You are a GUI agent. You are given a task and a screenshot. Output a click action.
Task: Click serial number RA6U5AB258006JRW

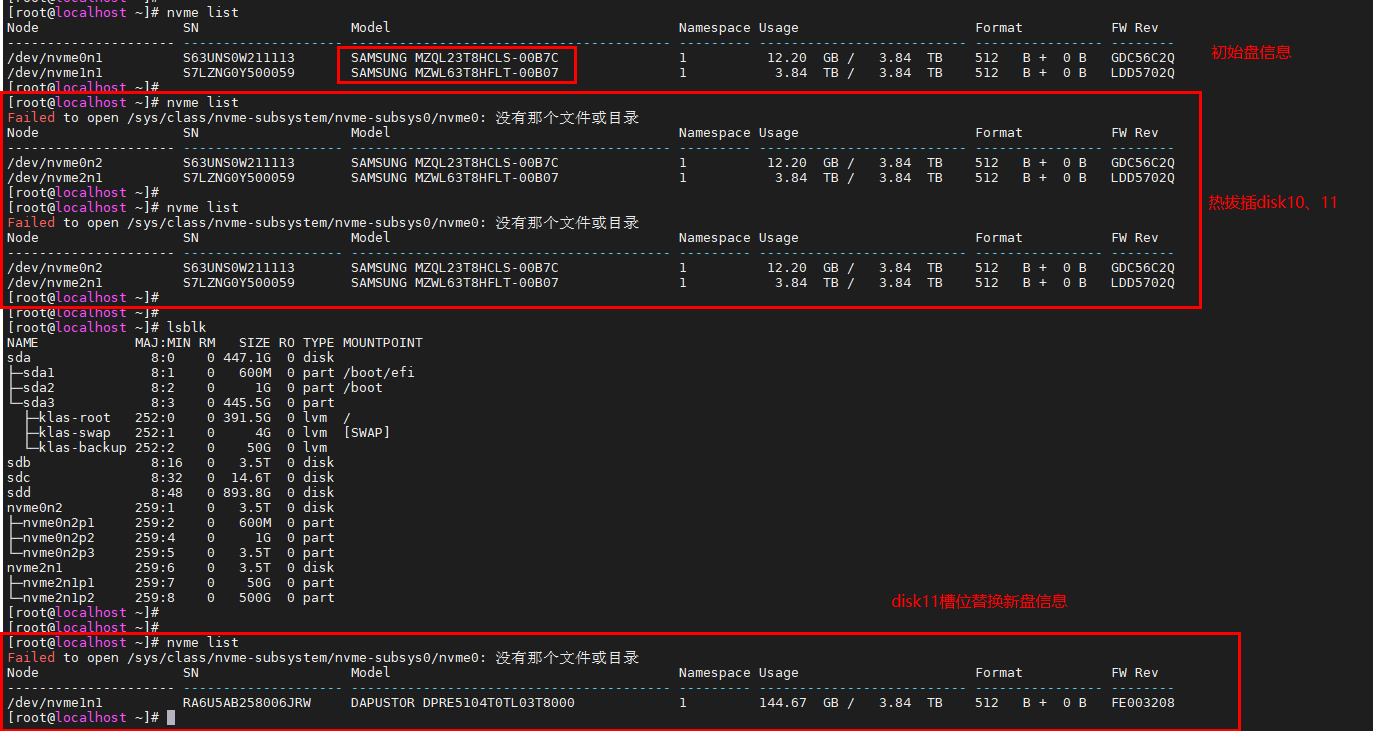click(x=246, y=702)
